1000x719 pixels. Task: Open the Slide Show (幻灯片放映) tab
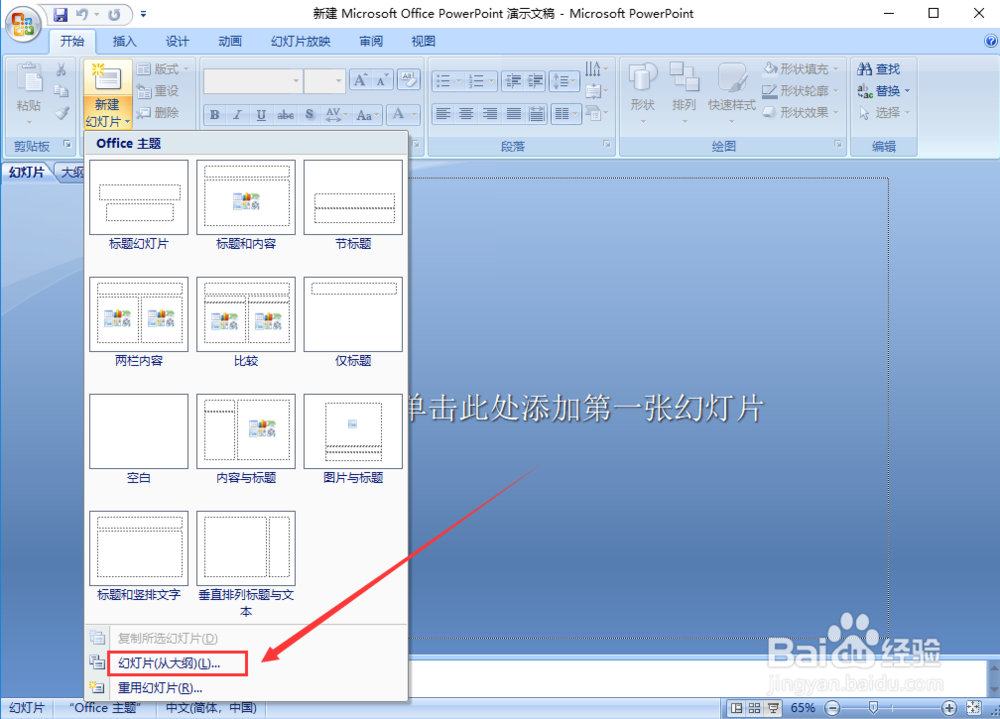(300, 41)
